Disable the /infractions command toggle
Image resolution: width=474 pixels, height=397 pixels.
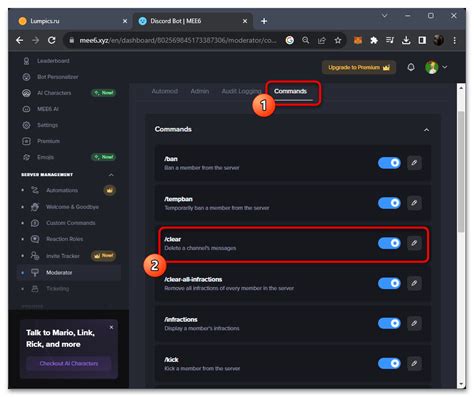[x=389, y=323]
